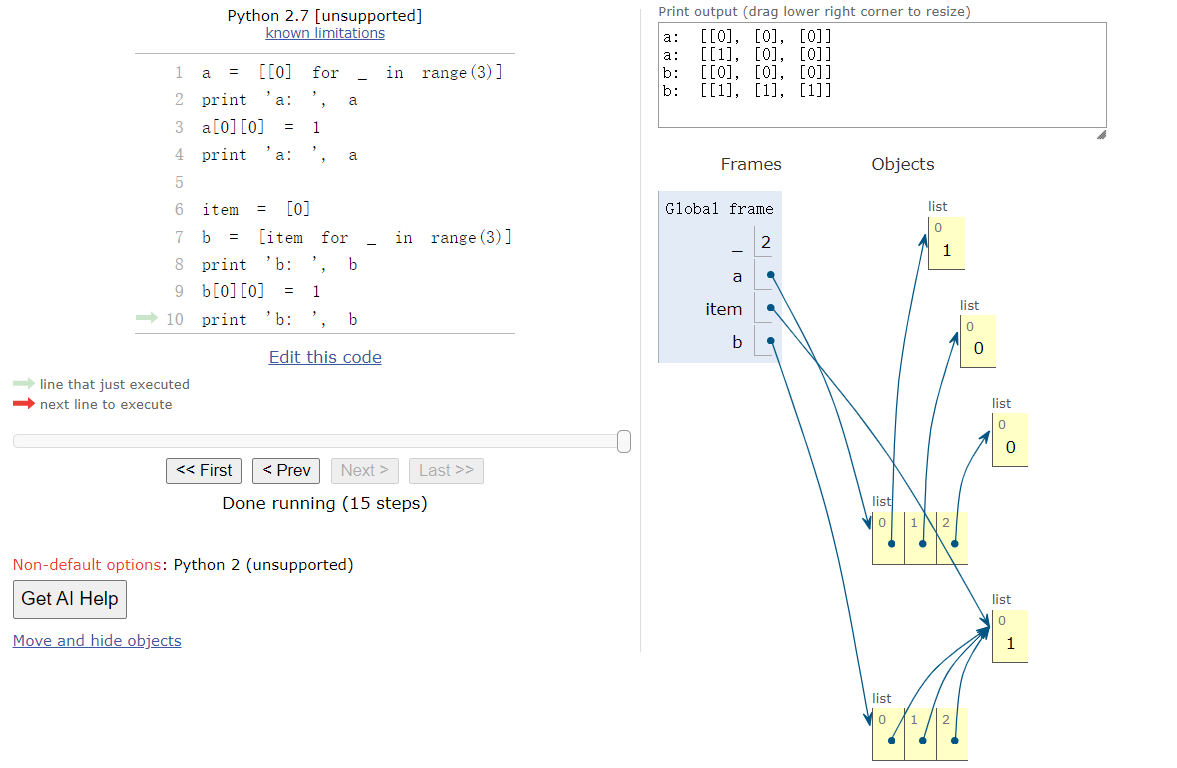Viewport: 1177px width, 768px height.
Task: Click the print output box resize handle
Action: pos(1100,134)
